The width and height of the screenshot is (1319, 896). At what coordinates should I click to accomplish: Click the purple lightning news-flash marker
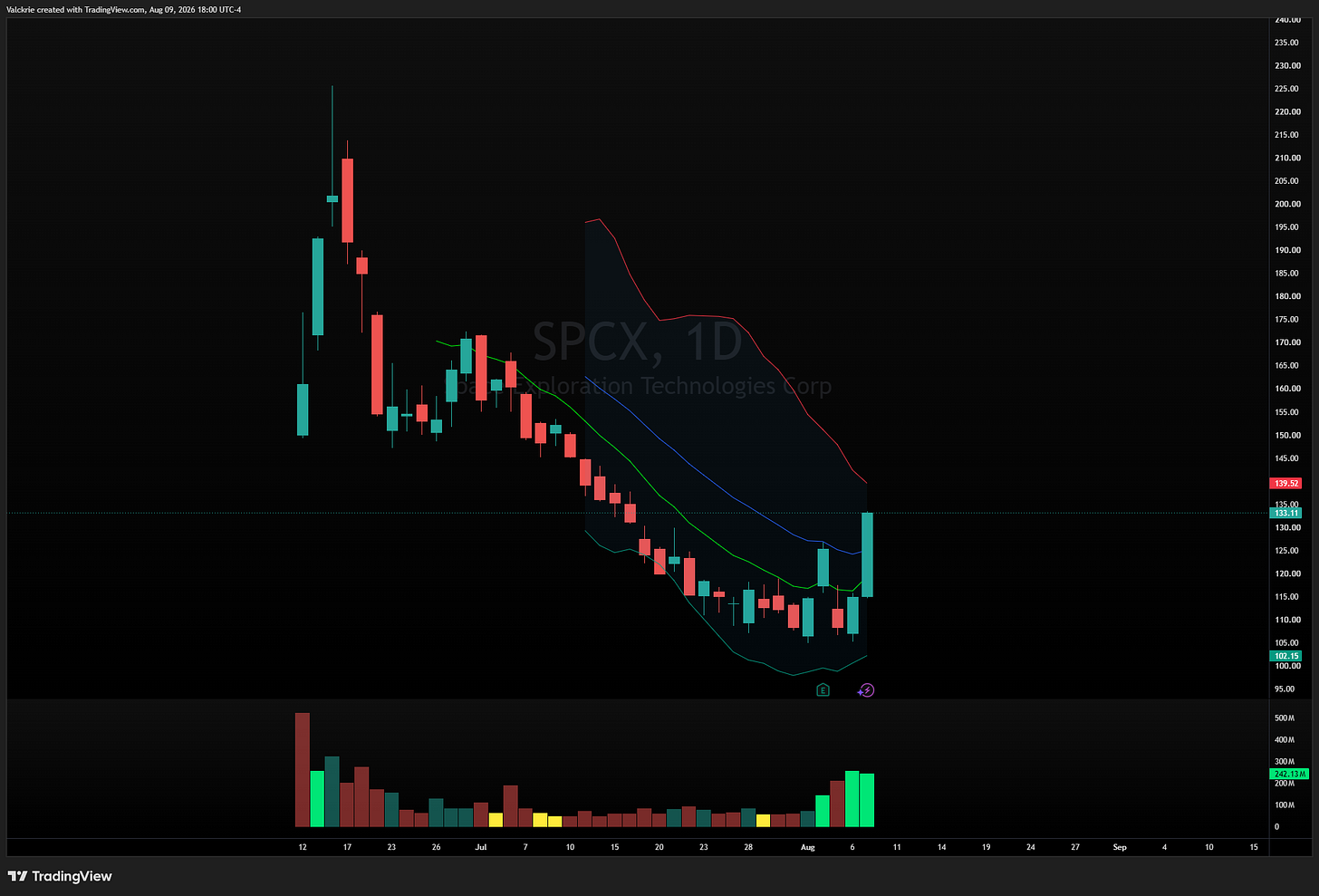tap(866, 690)
